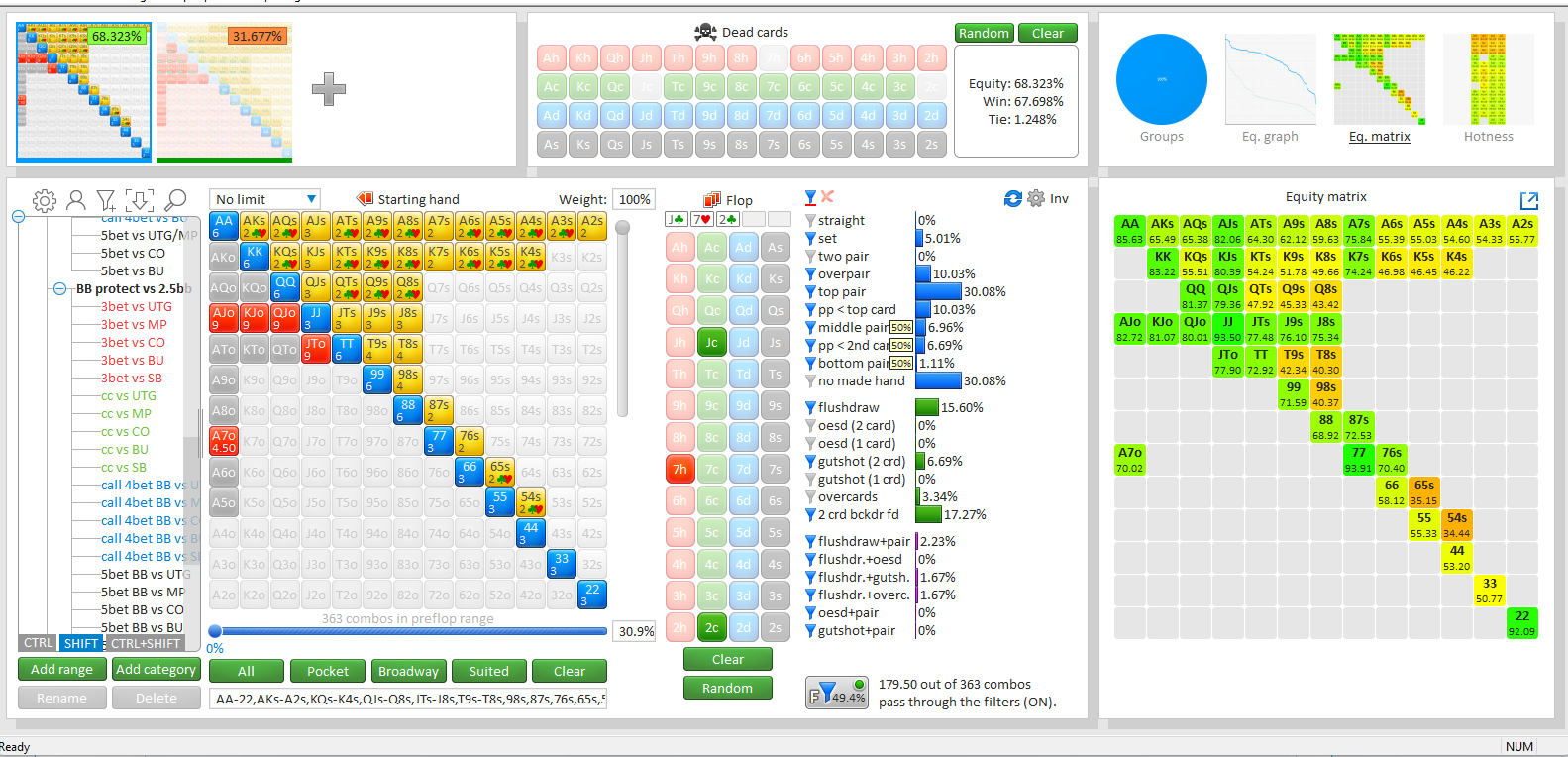1568x757 pixels.
Task: Switch to the Eq. graph view
Action: (1270, 89)
